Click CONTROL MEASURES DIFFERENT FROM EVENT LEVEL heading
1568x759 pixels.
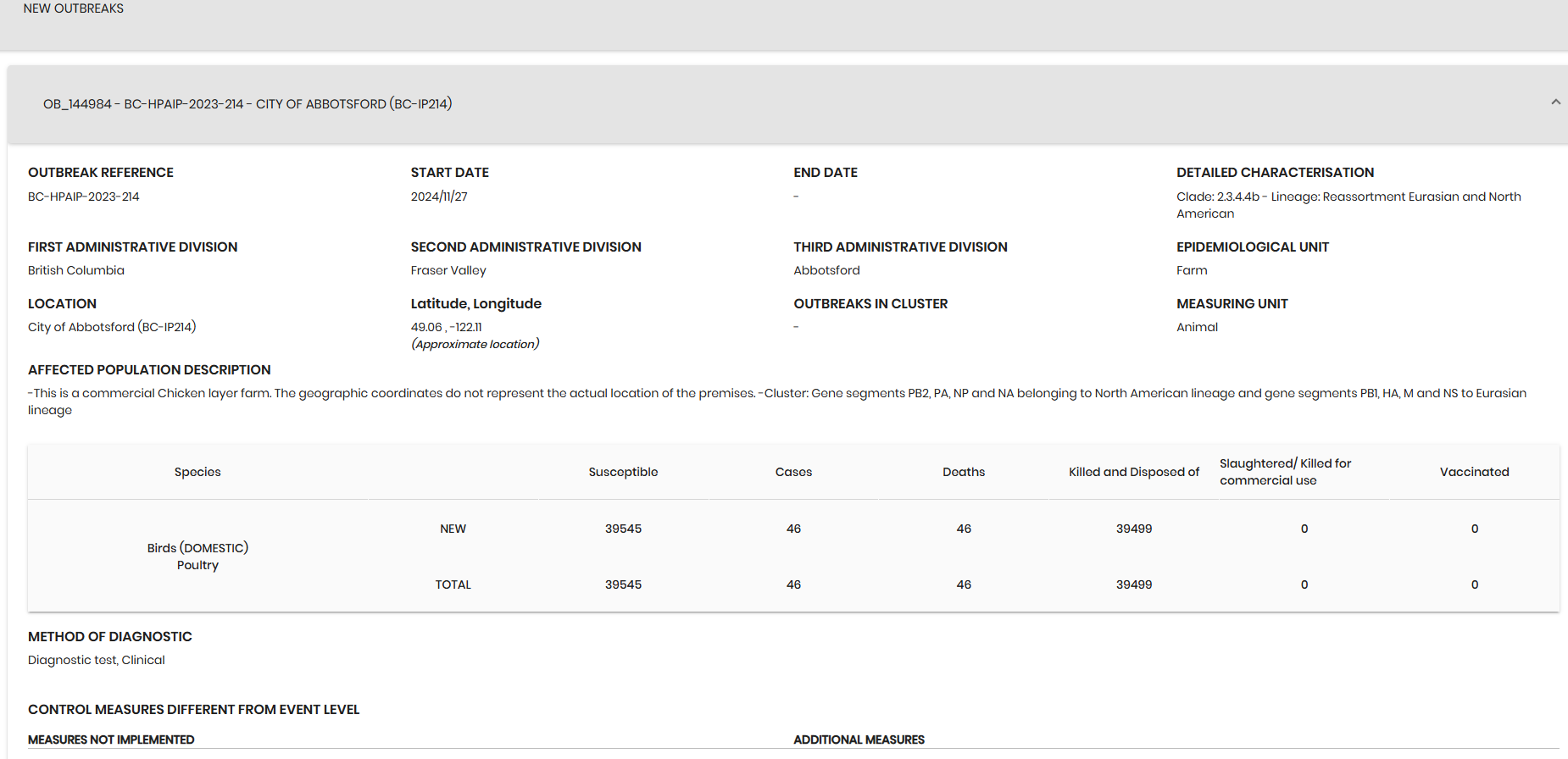[194, 710]
